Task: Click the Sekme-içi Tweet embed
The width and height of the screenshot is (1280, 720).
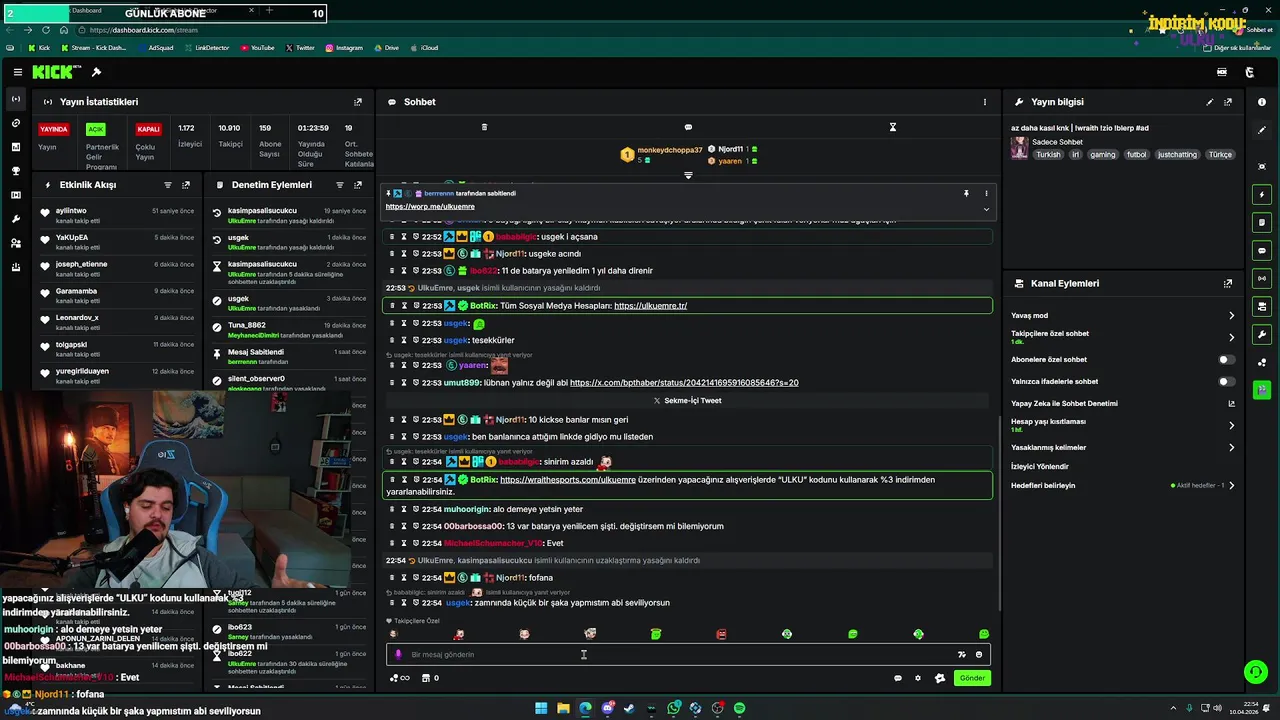Action: click(687, 401)
